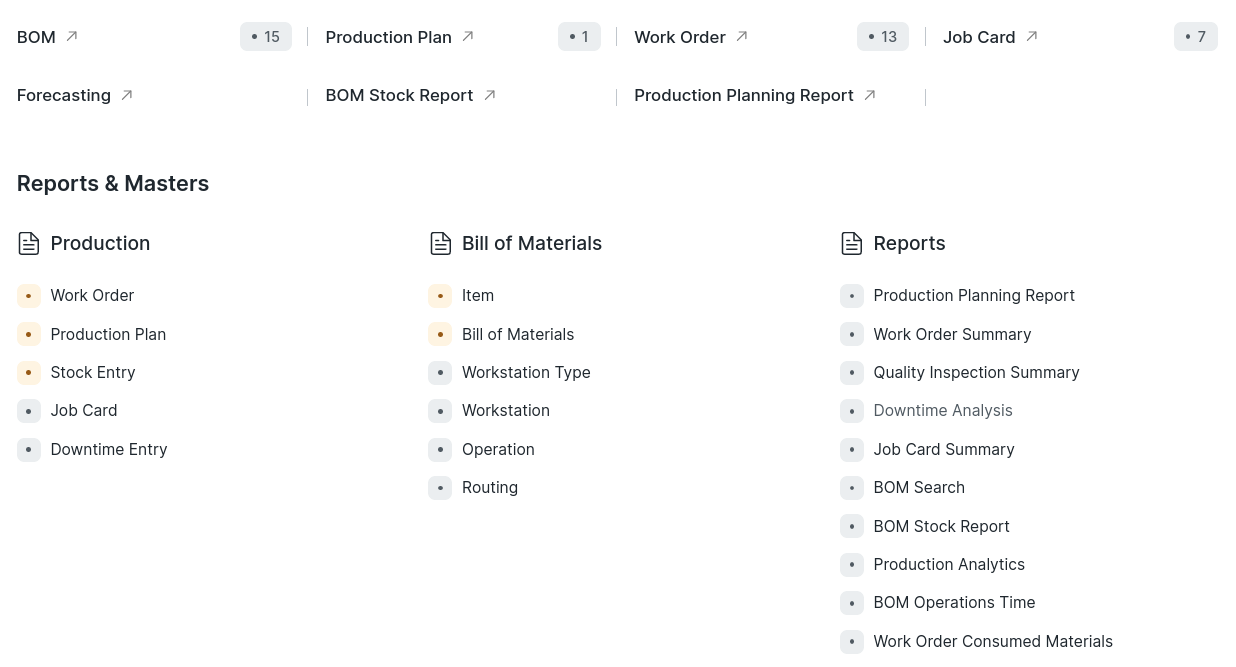Open the Production Plan shortcut
This screenshot has width=1236, height=667.
(x=388, y=37)
